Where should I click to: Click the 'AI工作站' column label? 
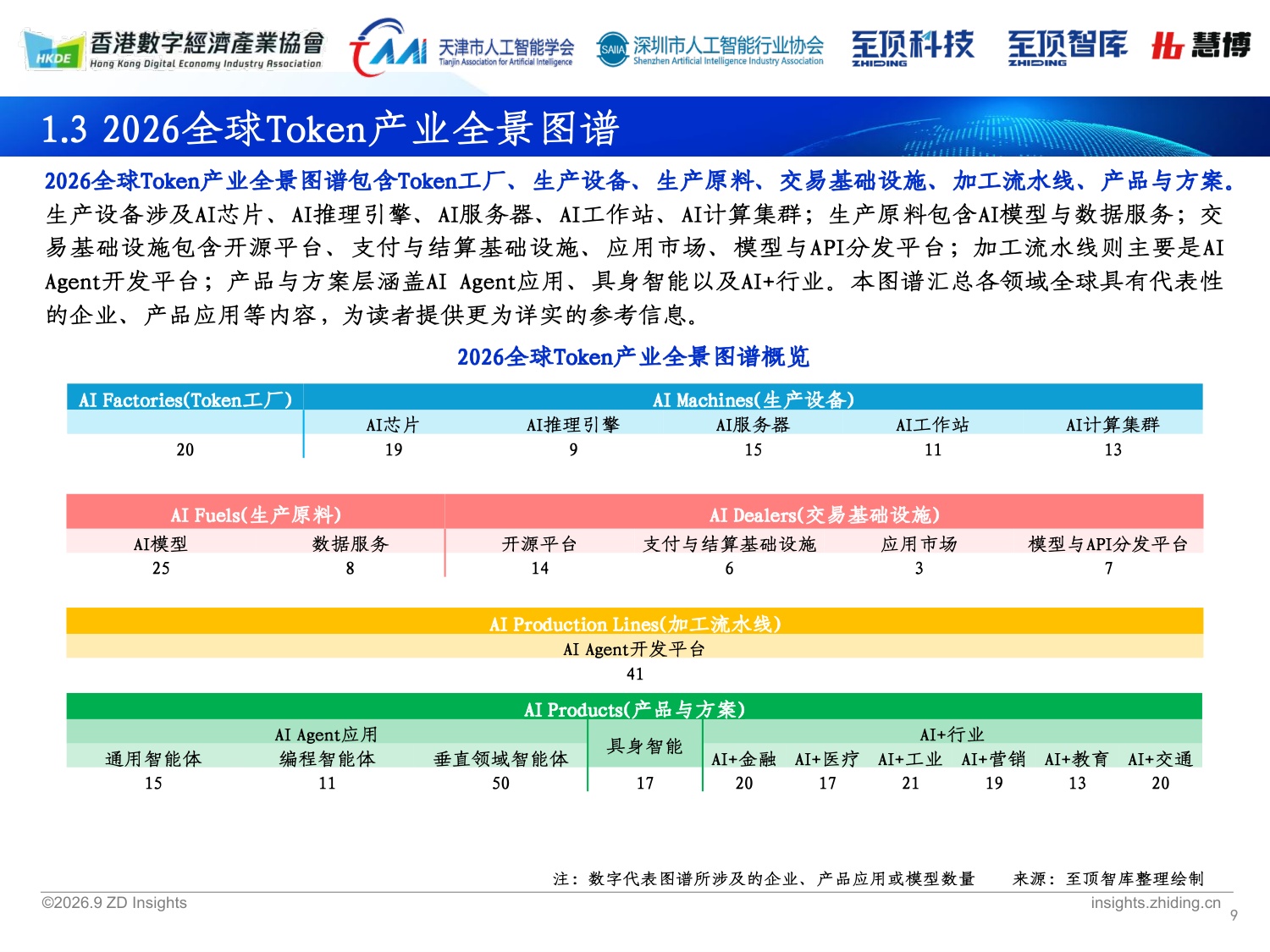click(932, 425)
